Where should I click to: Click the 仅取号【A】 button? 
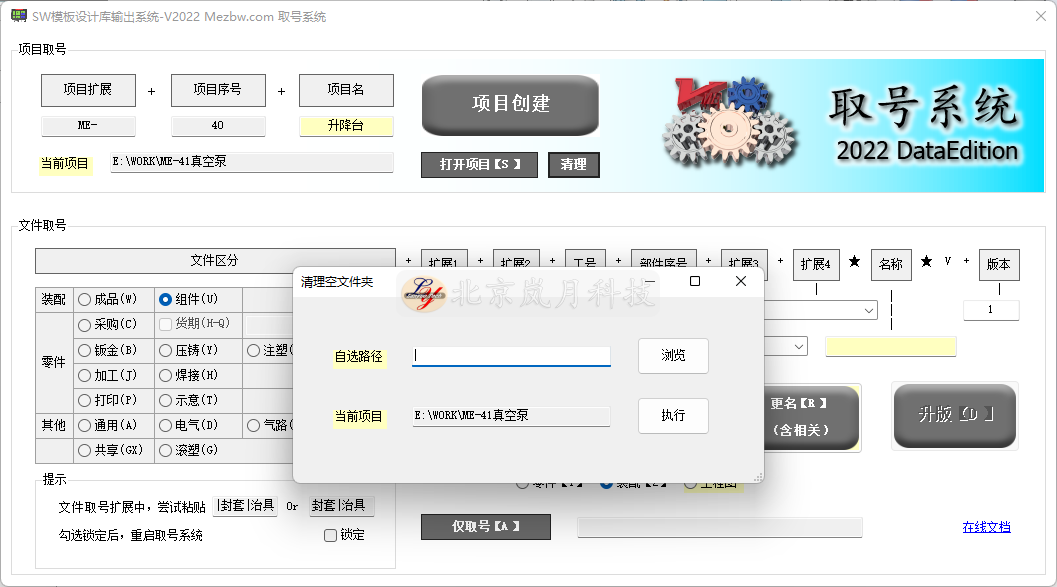486,527
